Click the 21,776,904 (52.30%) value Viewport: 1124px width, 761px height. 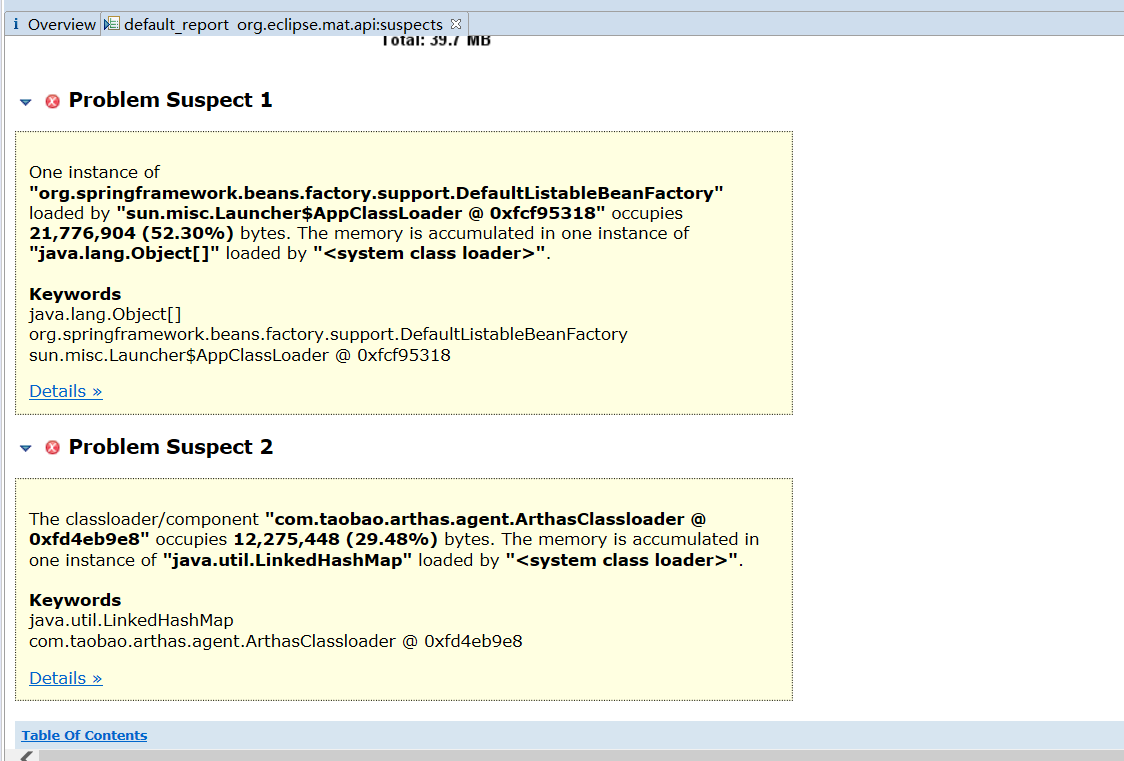[131, 233]
